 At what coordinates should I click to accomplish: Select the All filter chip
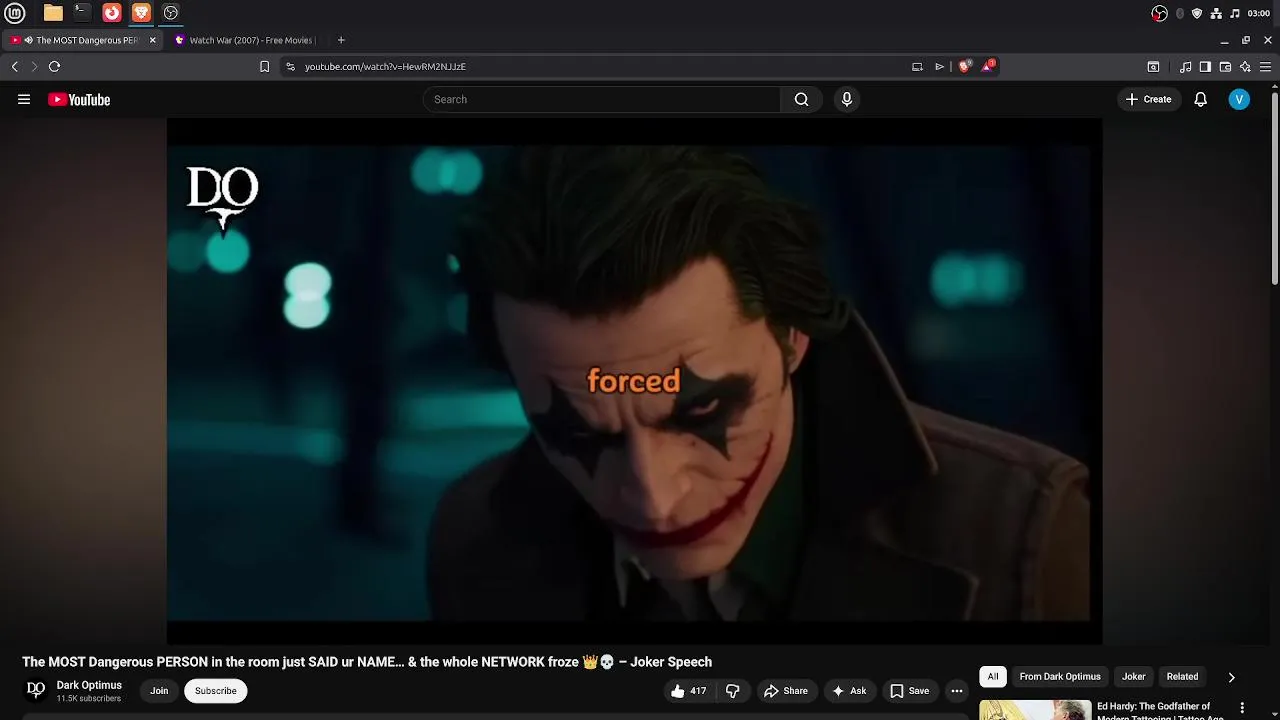coord(993,677)
